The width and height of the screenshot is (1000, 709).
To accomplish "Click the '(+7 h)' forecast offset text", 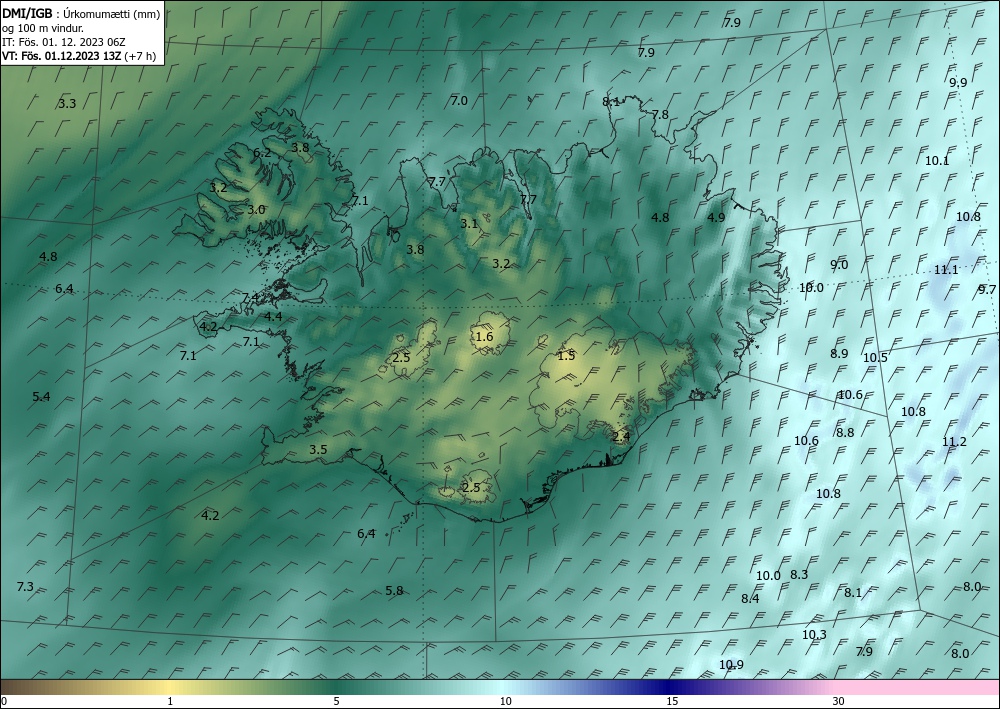I will (140, 55).
